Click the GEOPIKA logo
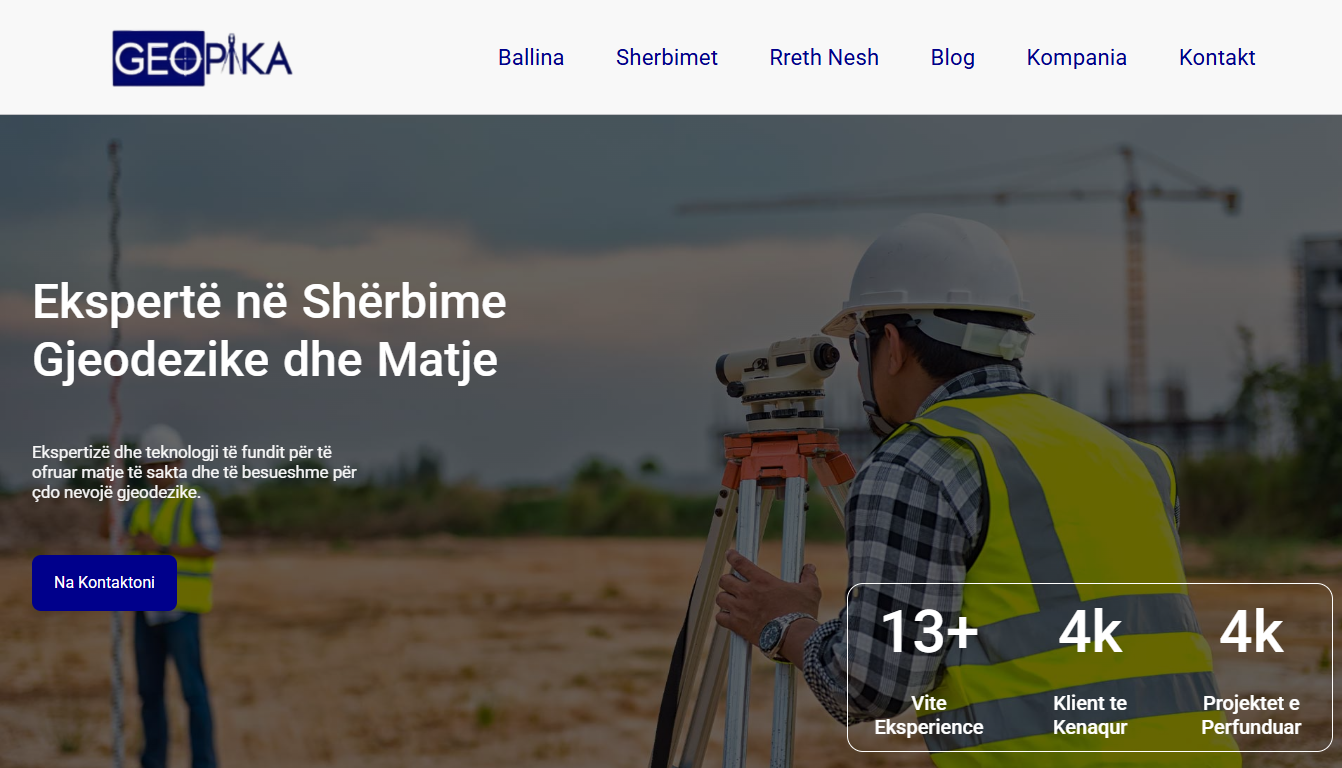Screen dimensions: 1342x768 (203, 58)
